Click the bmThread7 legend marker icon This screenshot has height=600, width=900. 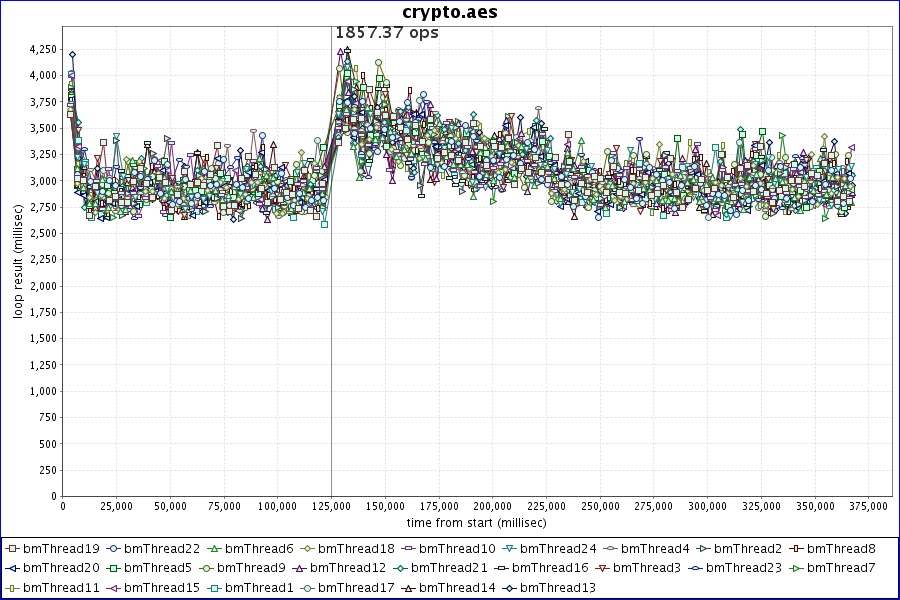[x=794, y=568]
